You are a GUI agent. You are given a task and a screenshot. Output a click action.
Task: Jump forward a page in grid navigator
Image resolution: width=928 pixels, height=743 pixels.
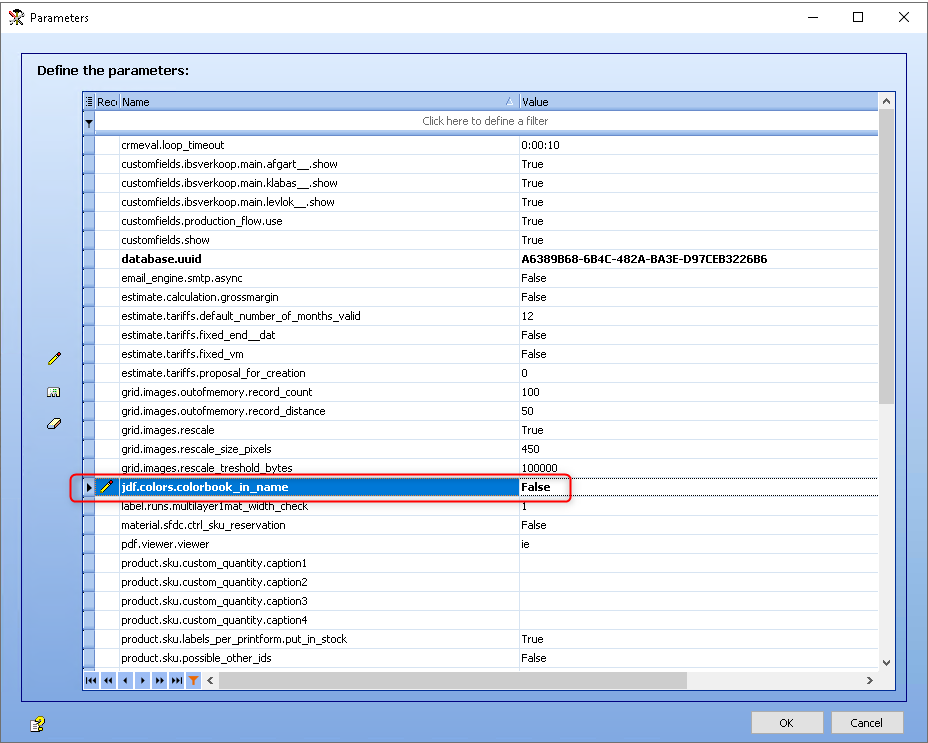[159, 680]
